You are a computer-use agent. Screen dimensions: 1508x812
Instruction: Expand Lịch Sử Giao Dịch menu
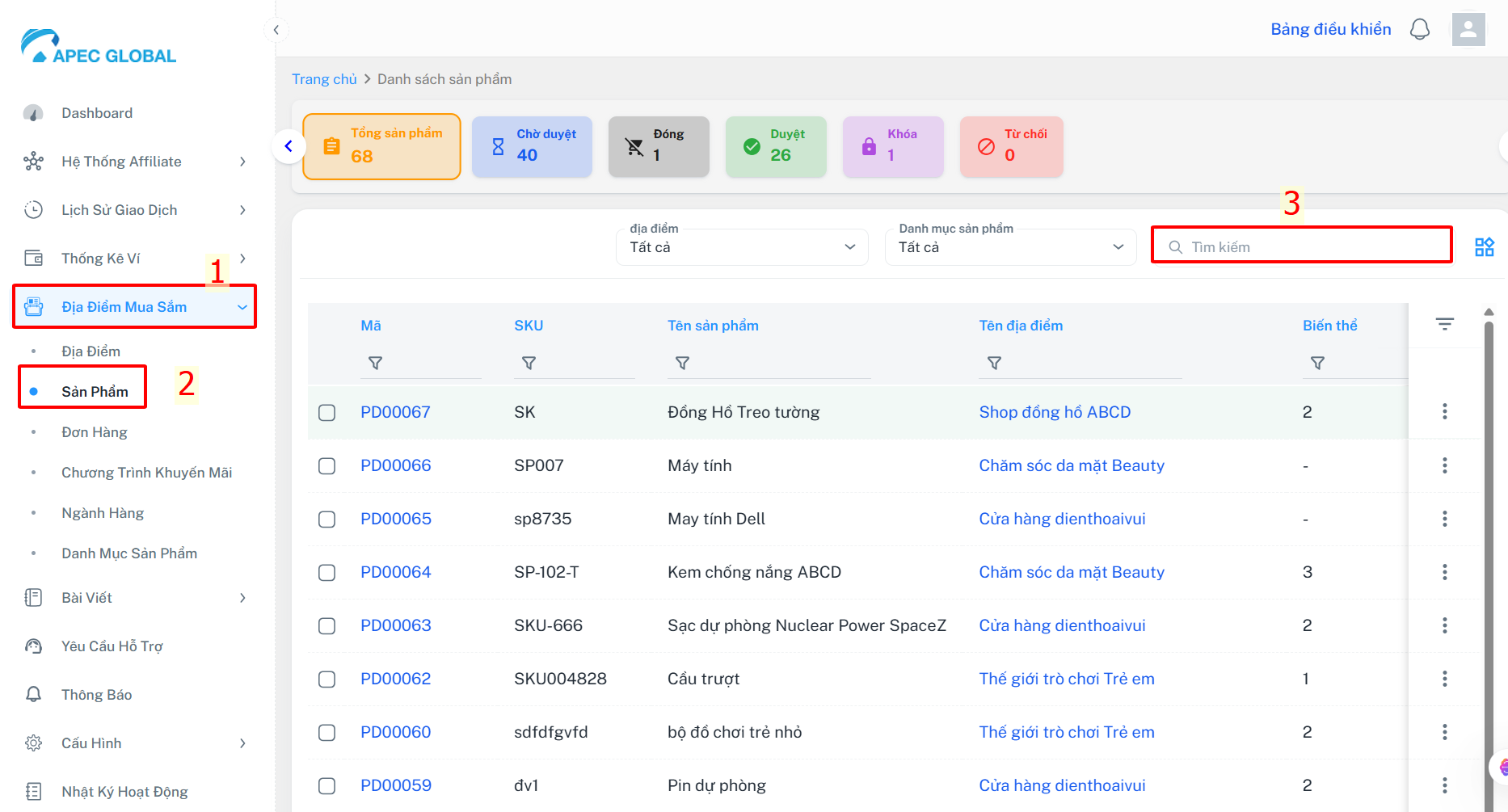(x=135, y=210)
